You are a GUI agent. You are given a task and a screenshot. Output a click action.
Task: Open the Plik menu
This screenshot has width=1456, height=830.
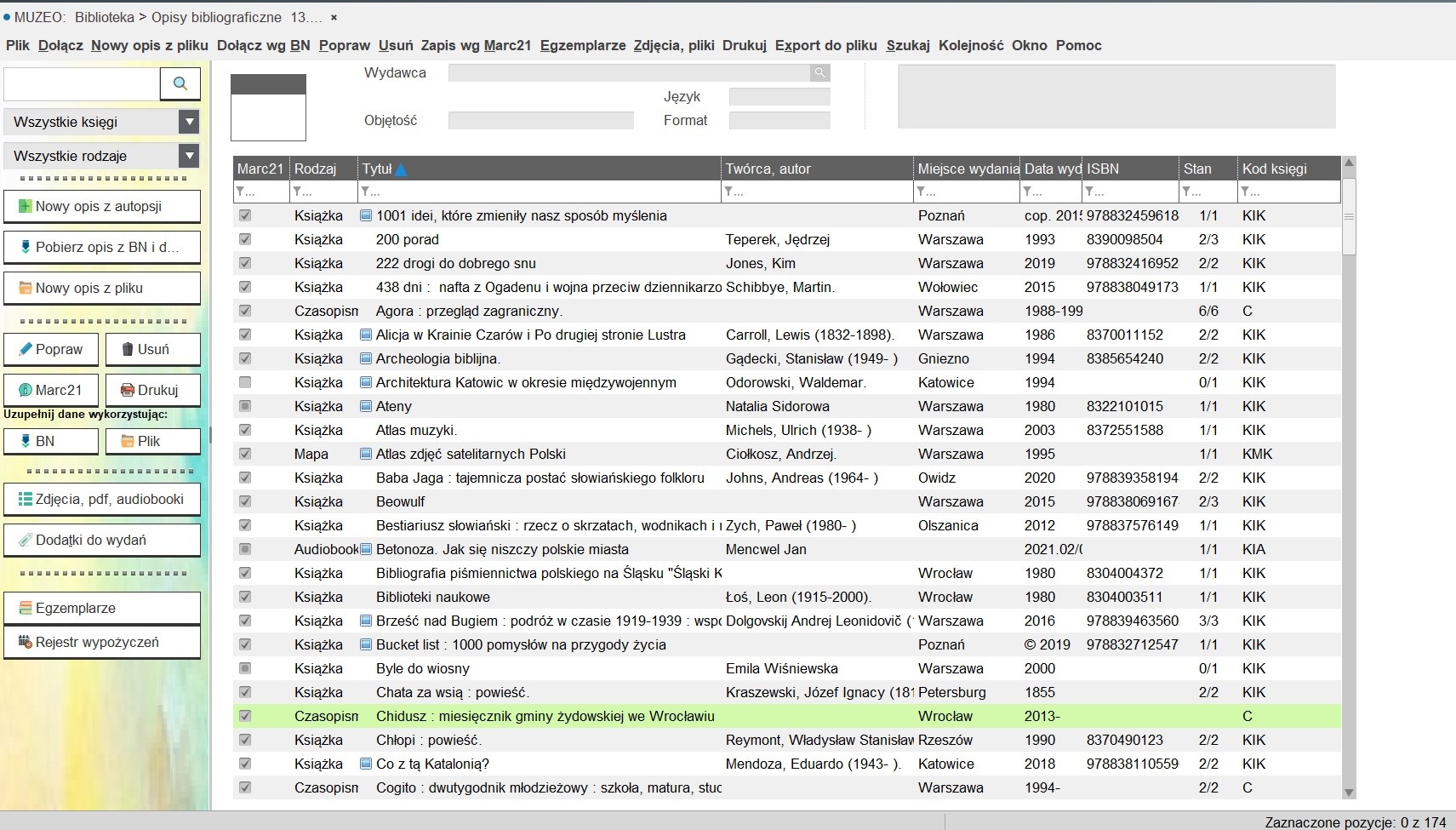coord(18,46)
